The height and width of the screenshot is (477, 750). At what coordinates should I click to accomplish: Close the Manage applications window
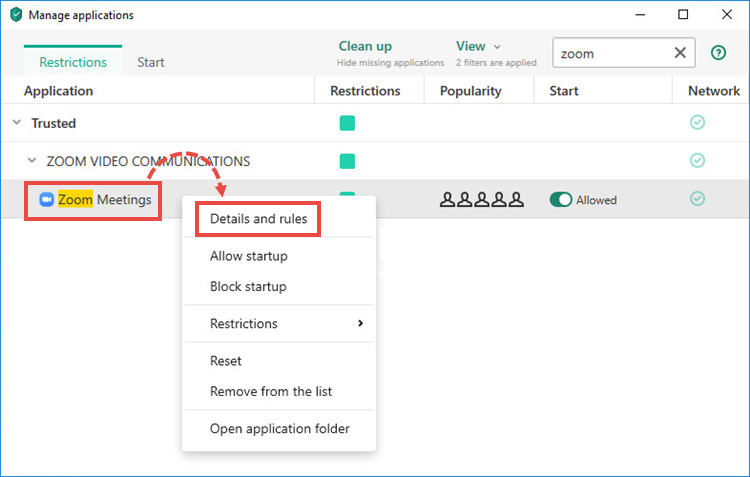[727, 15]
